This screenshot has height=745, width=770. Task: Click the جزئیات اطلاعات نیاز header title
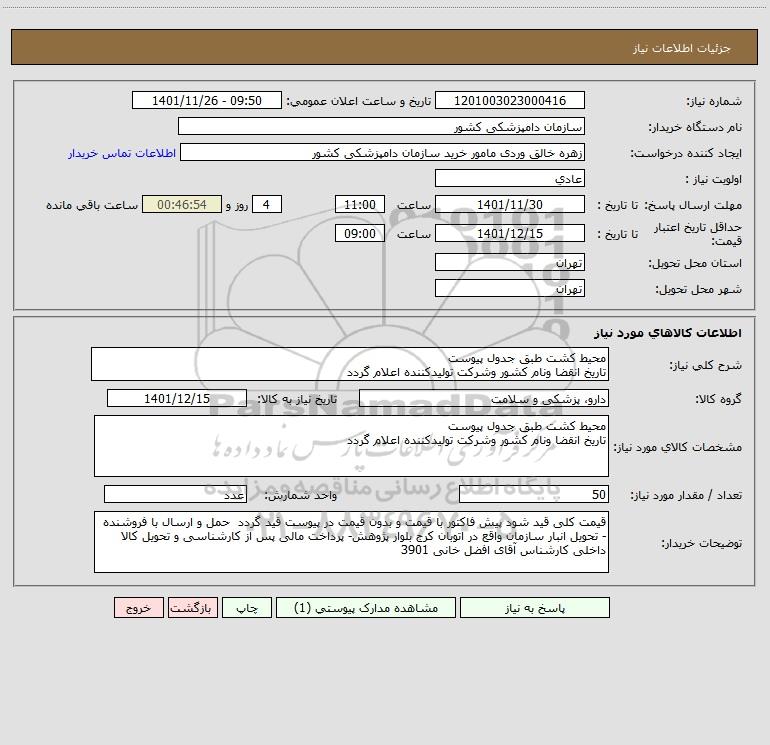[x=682, y=48]
